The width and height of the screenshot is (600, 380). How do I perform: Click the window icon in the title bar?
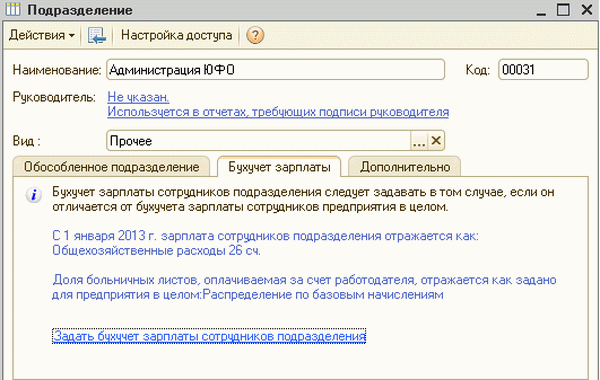coord(13,9)
